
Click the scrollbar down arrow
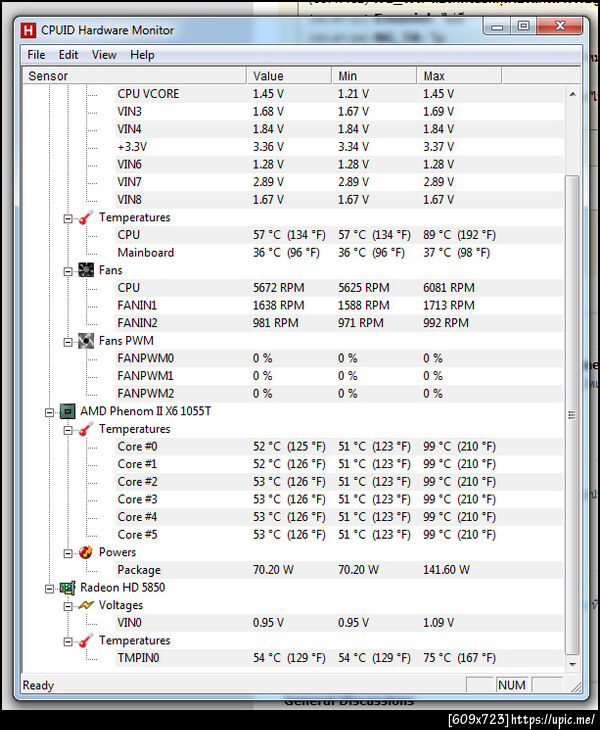tap(573, 665)
